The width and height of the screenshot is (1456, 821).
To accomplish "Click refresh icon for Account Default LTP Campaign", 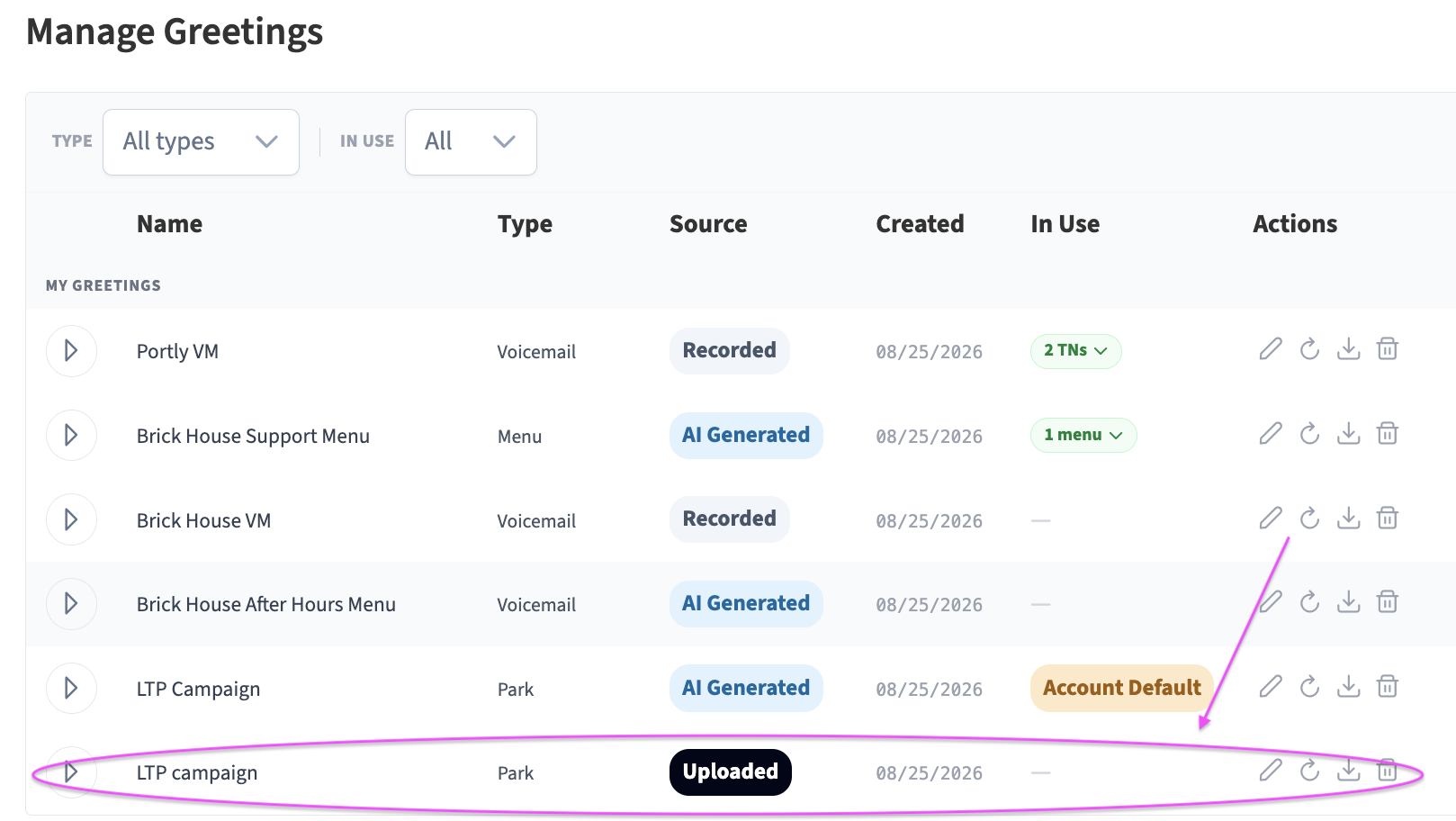I will tap(1309, 687).
